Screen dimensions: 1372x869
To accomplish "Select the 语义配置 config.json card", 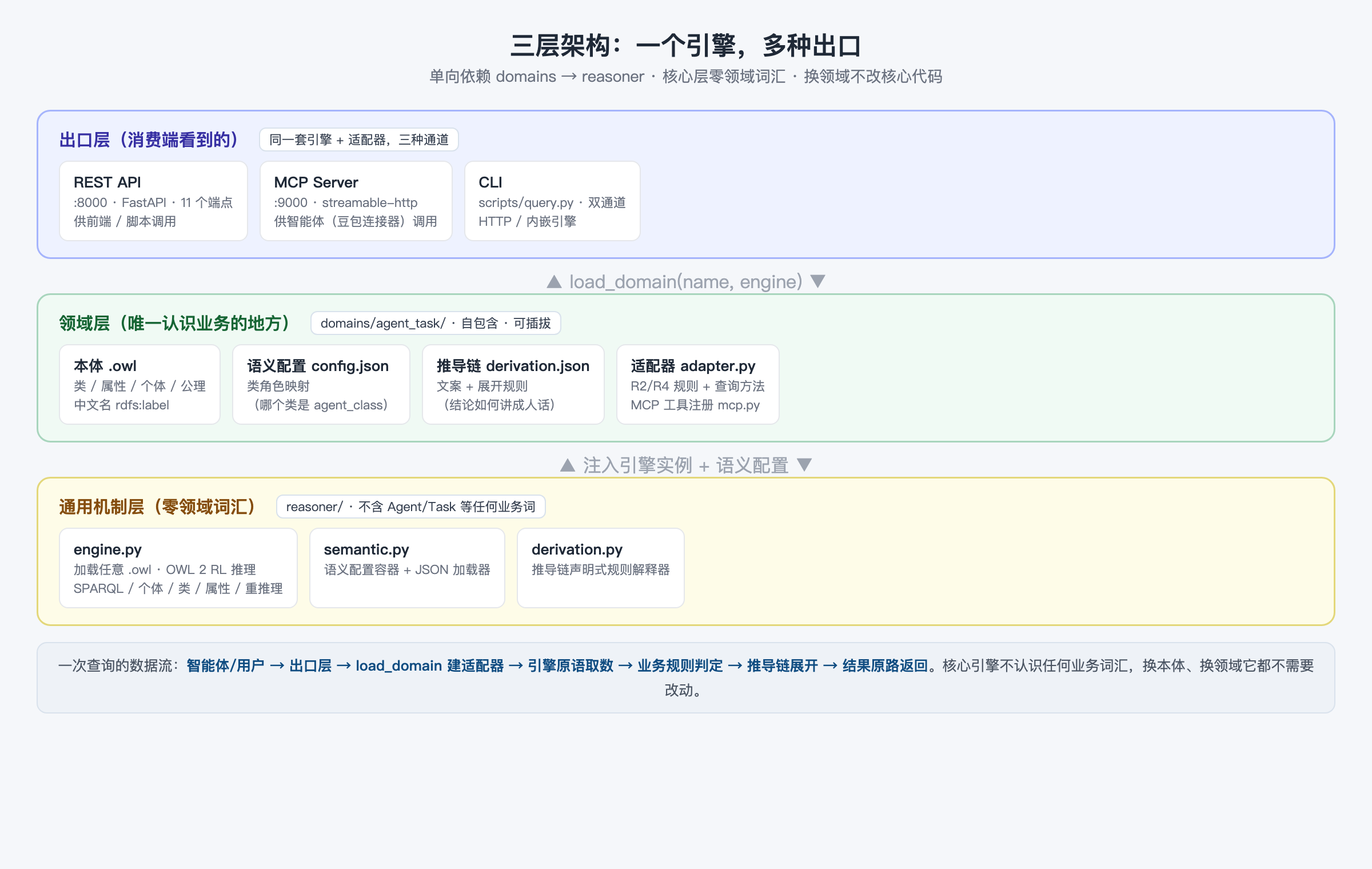I will [x=321, y=384].
